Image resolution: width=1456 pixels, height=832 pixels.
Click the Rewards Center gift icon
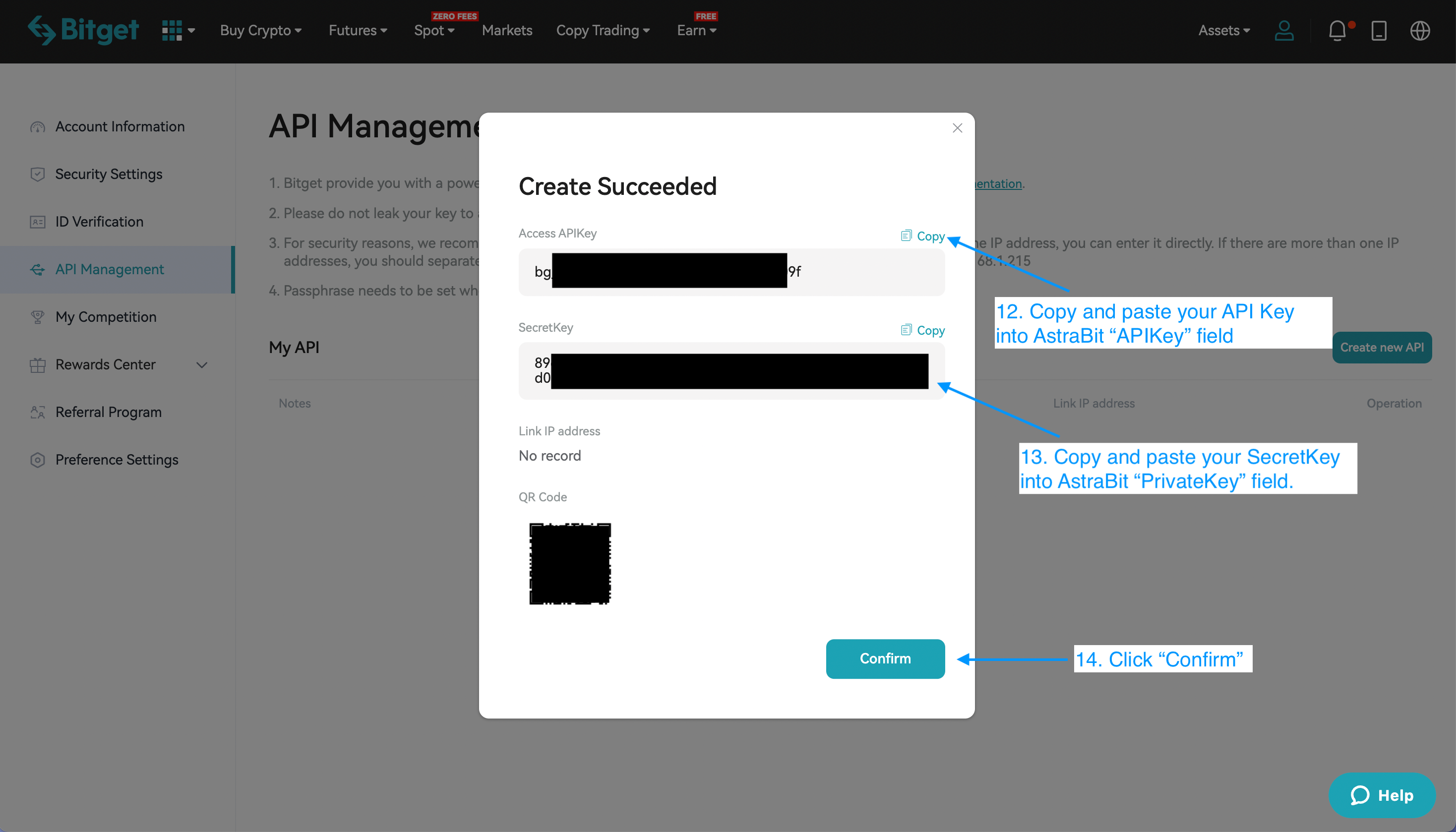point(38,364)
